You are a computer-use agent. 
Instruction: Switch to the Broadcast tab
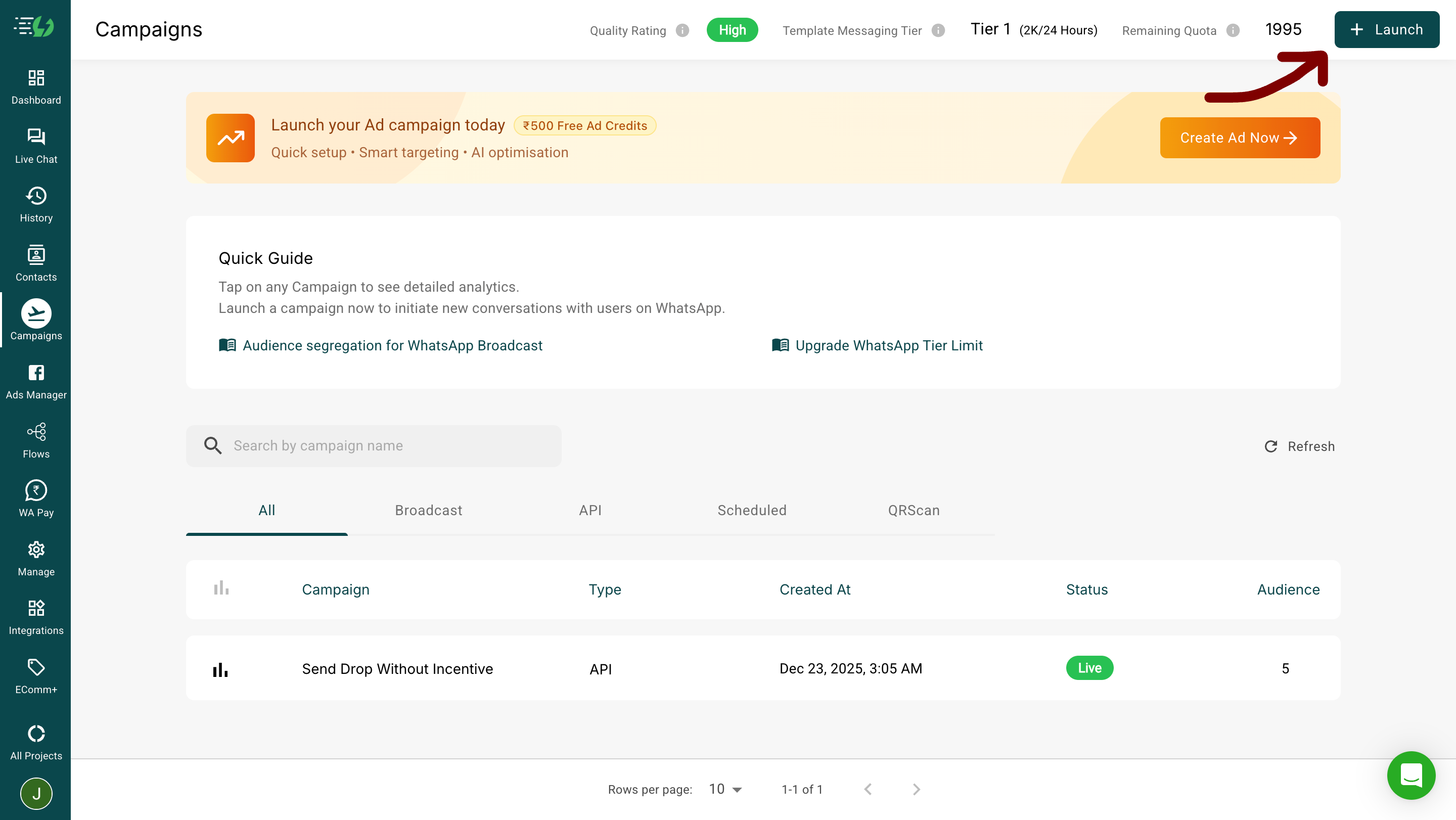[428, 510]
